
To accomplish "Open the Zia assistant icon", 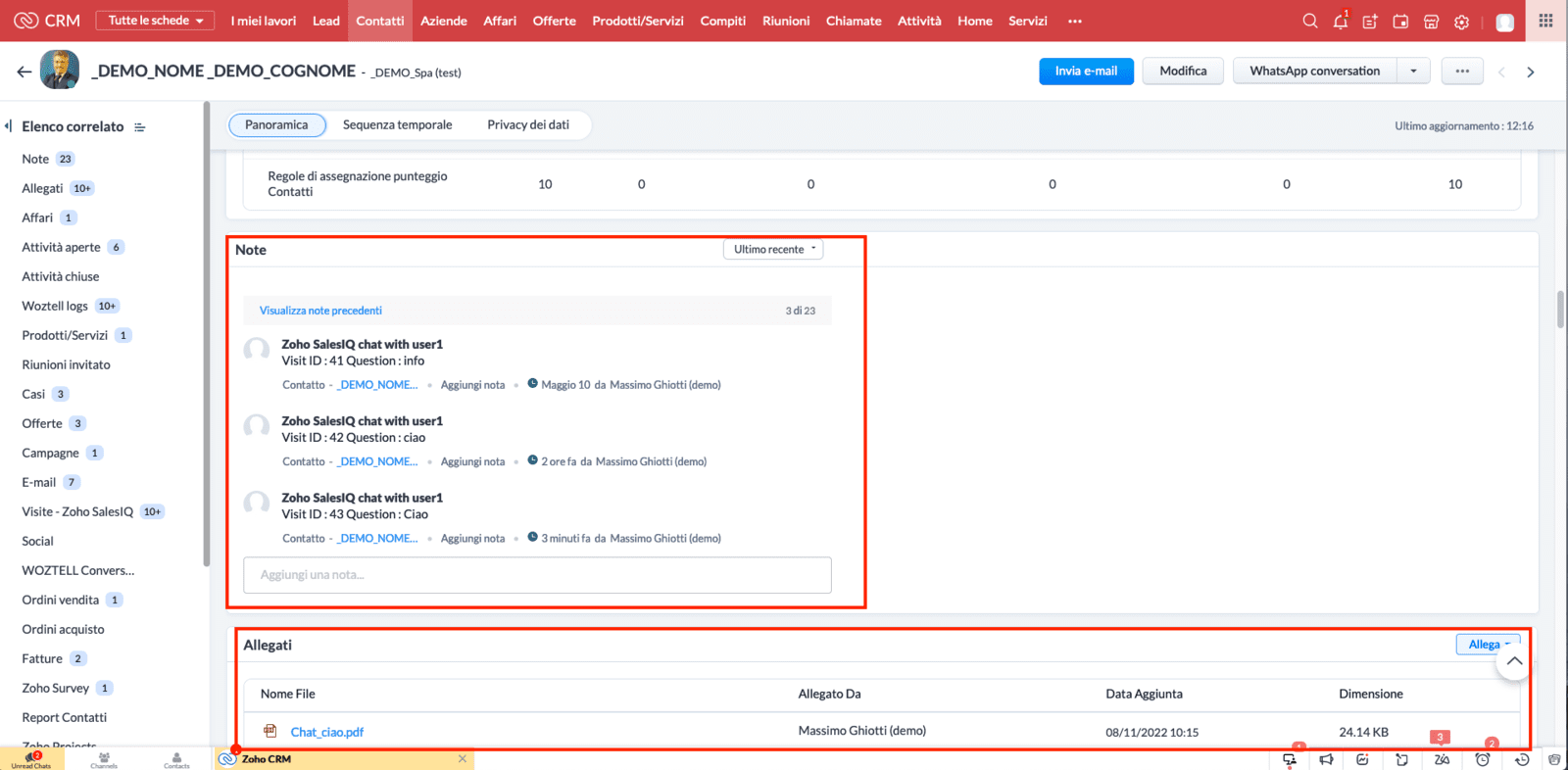I will coord(1442,759).
